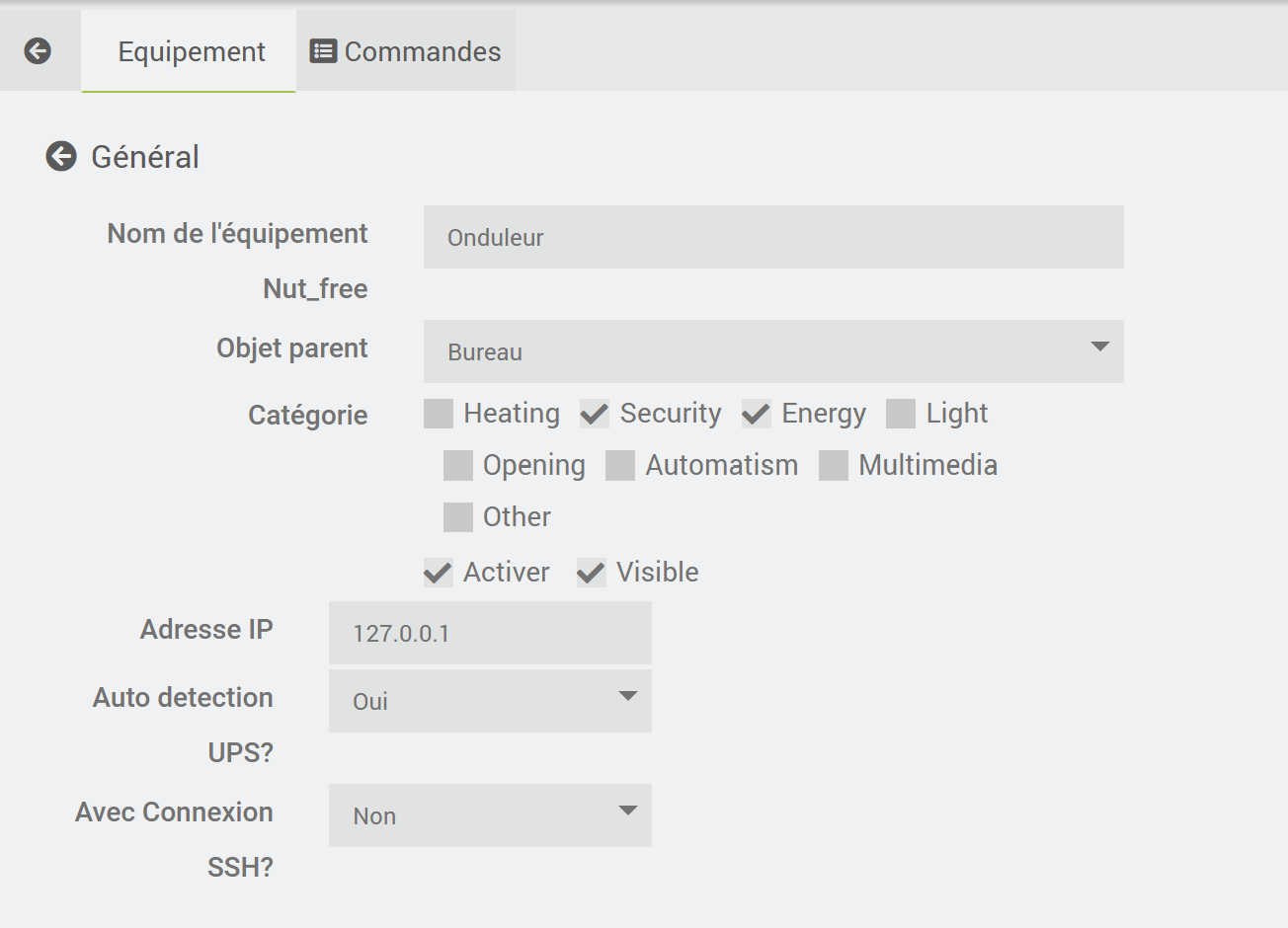
Task: Open the Auto detection UPS dropdown
Action: (x=490, y=701)
